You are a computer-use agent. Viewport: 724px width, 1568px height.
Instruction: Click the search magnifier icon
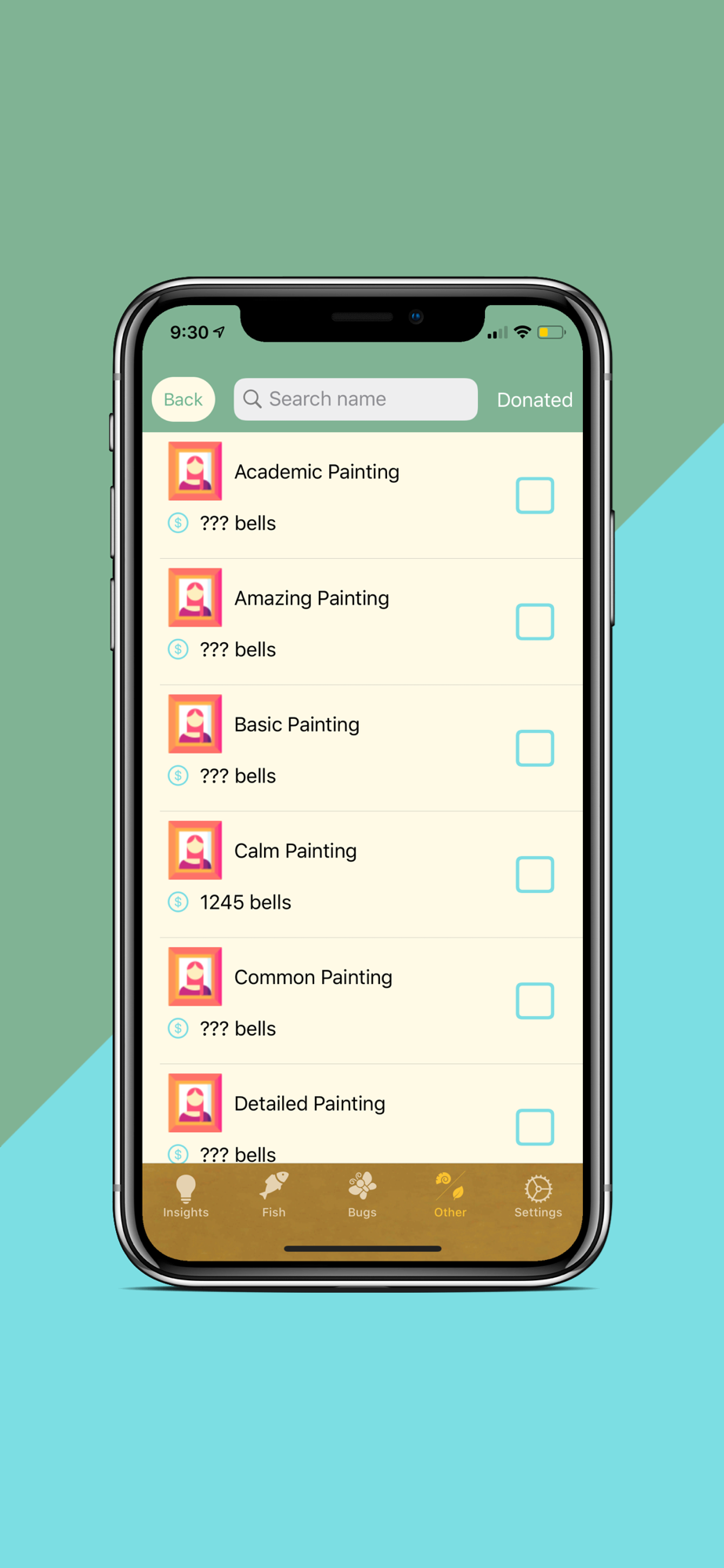pos(252,399)
